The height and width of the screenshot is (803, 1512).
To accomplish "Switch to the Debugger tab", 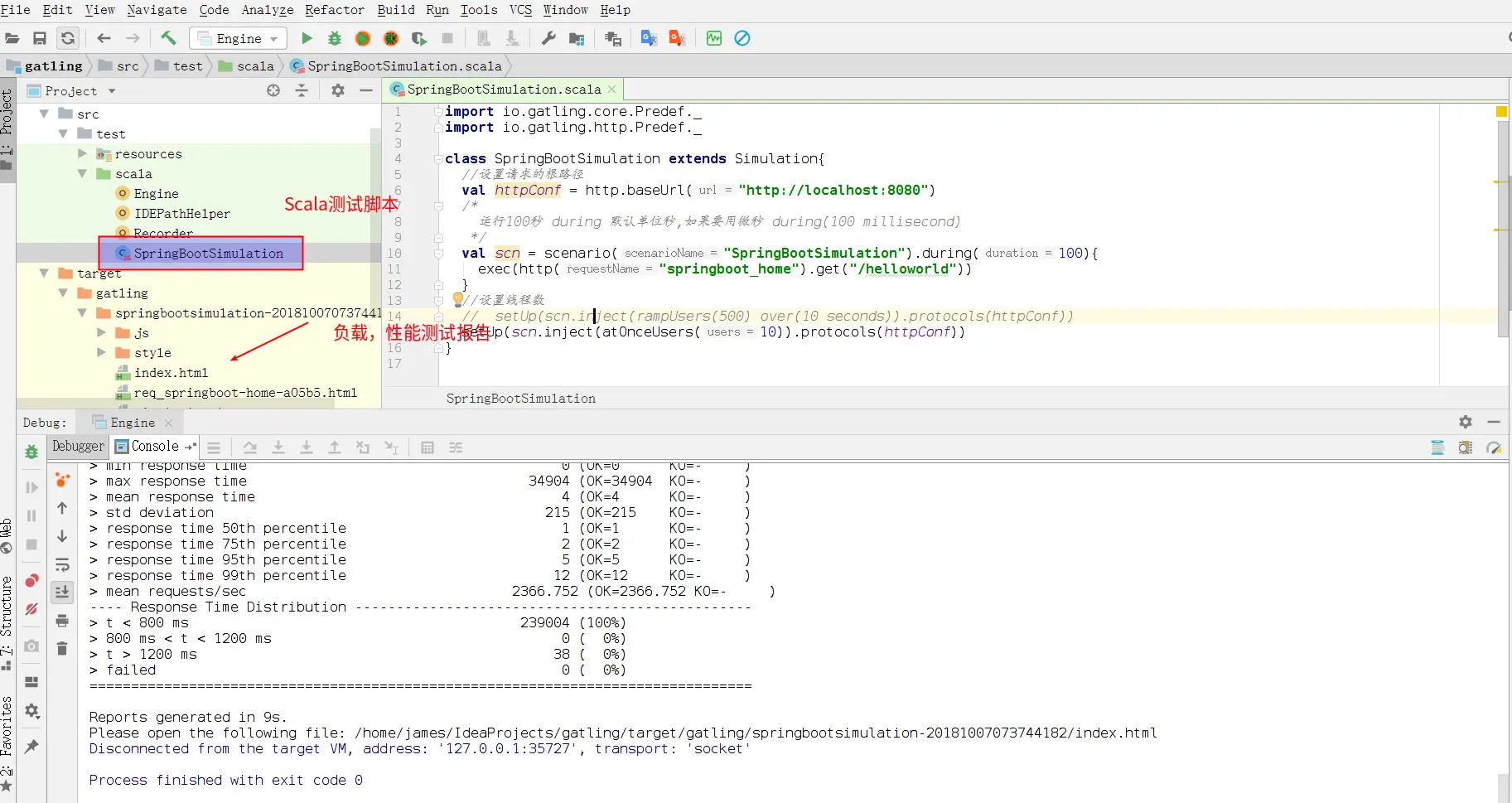I will coord(78,446).
